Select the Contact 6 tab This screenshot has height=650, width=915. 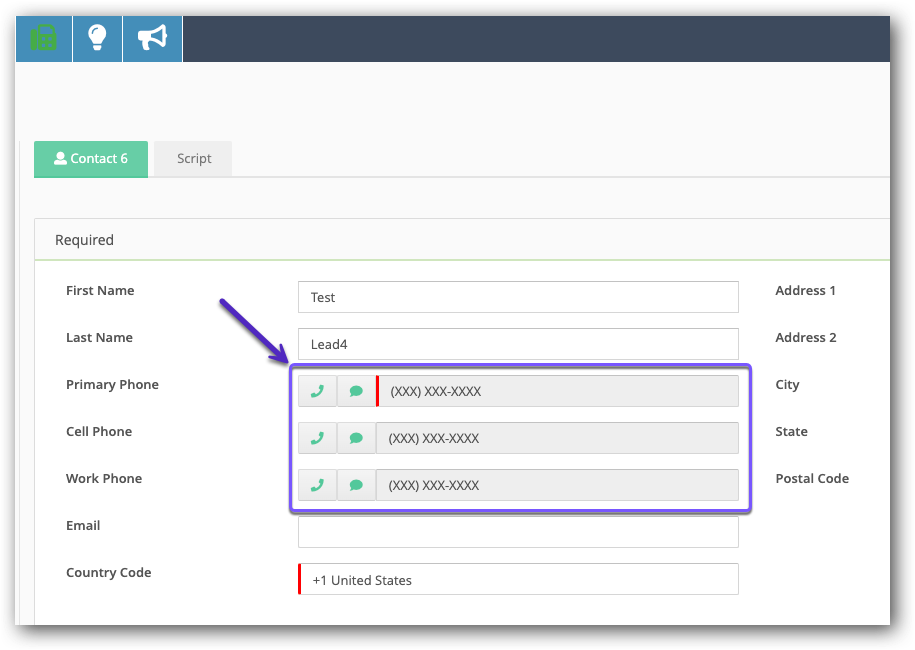(x=91, y=159)
